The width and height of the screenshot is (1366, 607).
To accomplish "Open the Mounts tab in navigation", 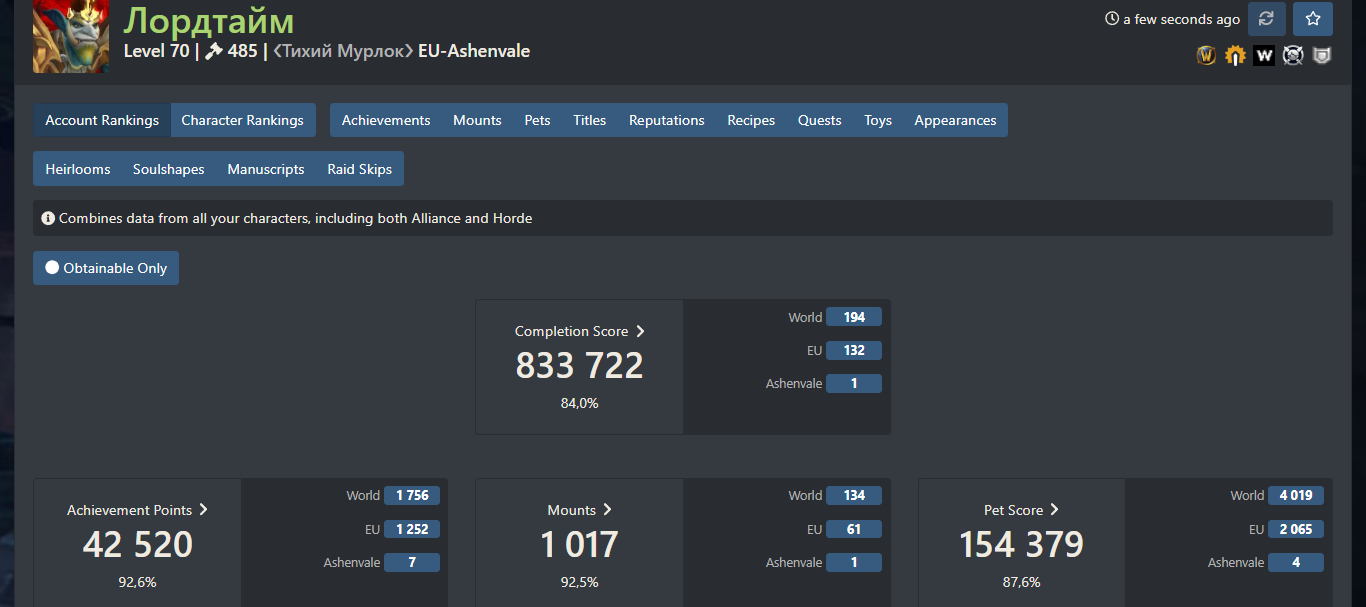I will [477, 120].
